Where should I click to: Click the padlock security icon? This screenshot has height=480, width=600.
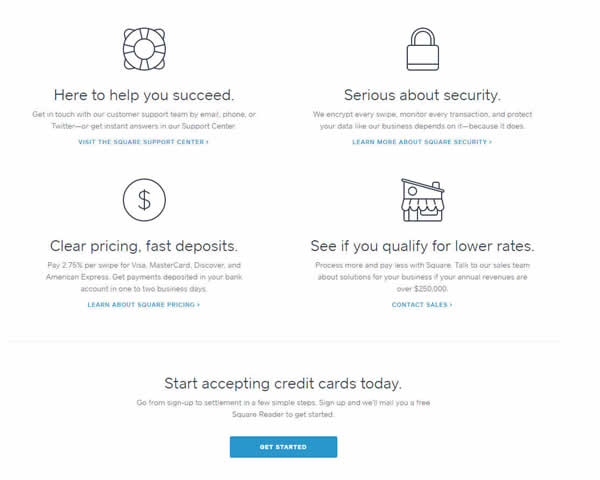click(x=422, y=49)
